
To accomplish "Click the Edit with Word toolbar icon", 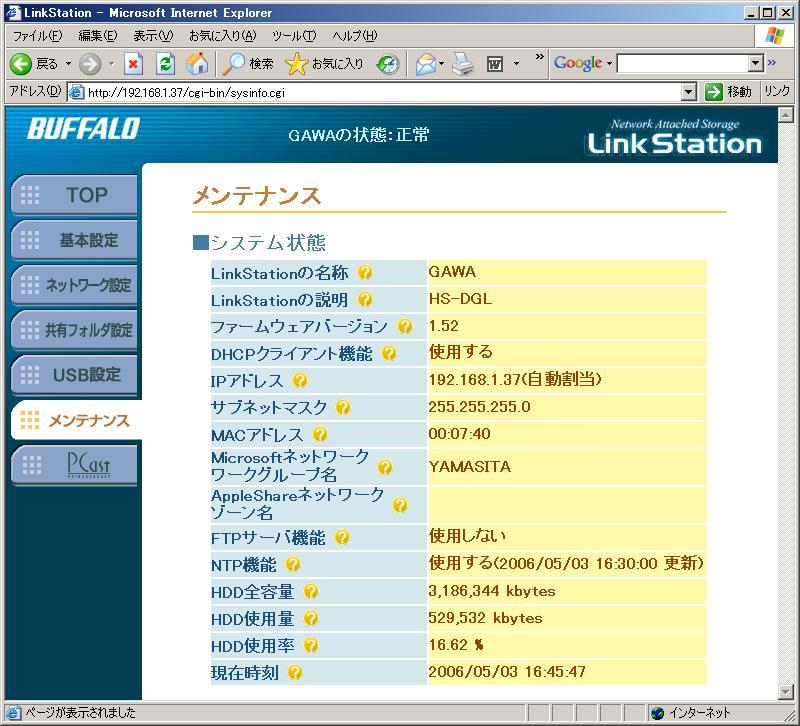I will (x=495, y=64).
